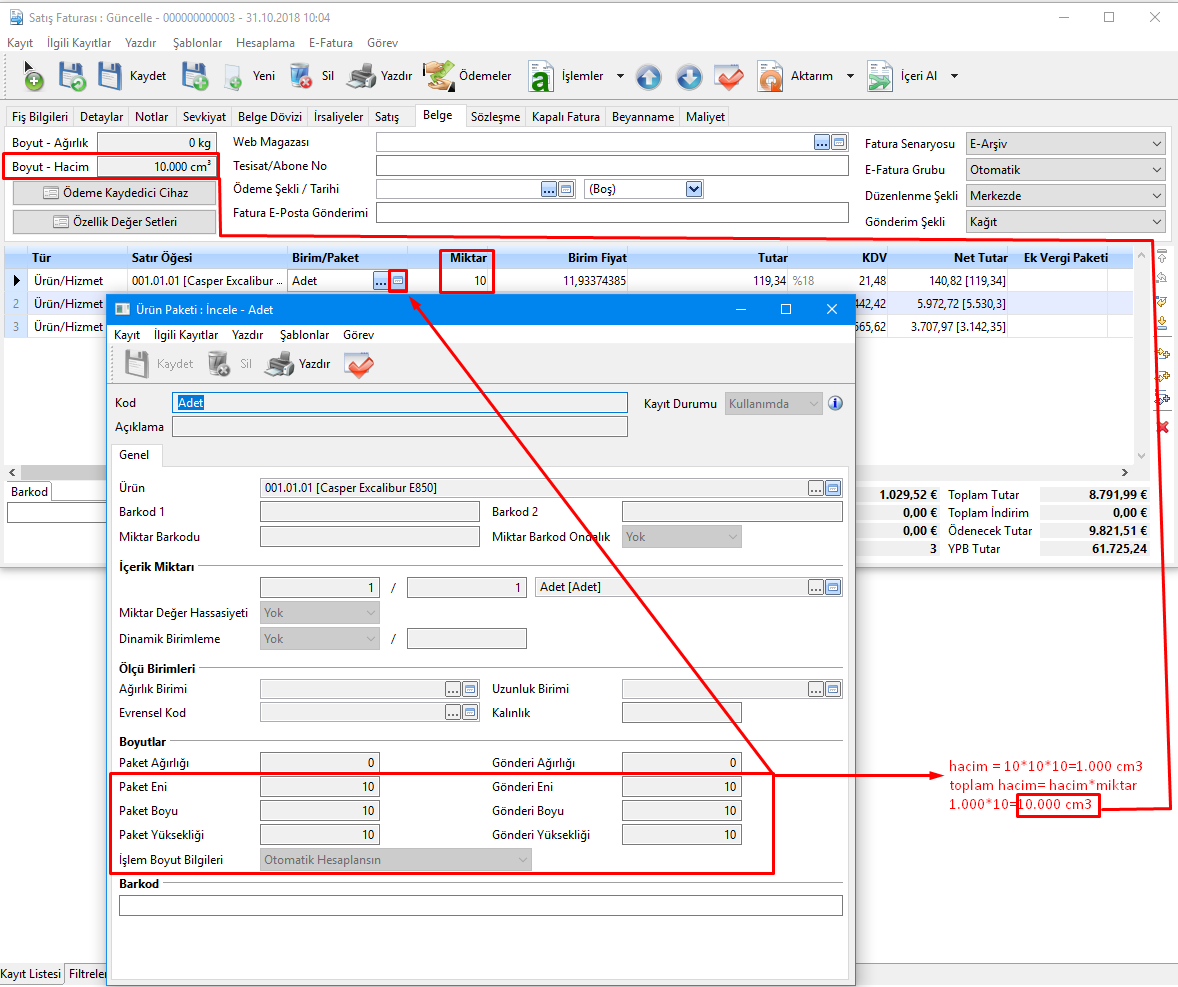Screen dimensions: 1178x987
Task: Click the Yeni new record icon
Action: 233,76
